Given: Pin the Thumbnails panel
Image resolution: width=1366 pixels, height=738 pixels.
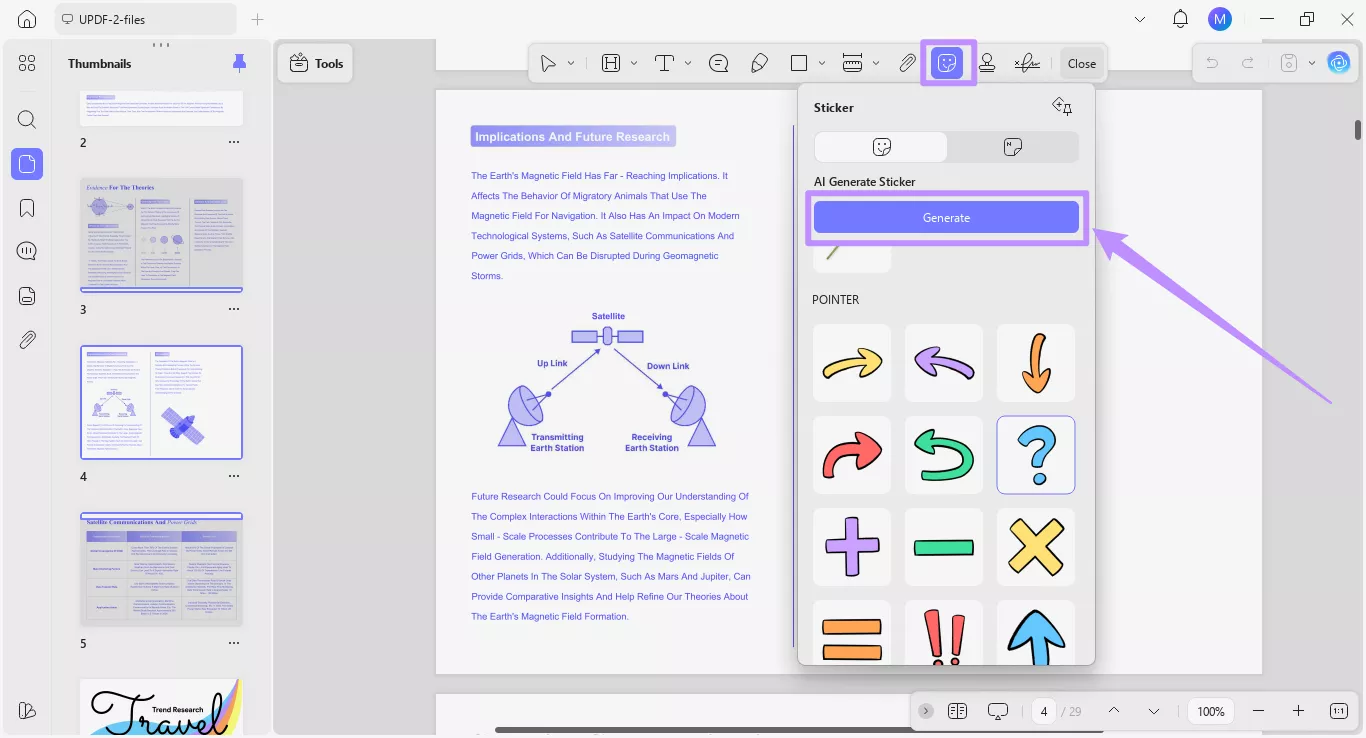Looking at the screenshot, I should click(239, 63).
